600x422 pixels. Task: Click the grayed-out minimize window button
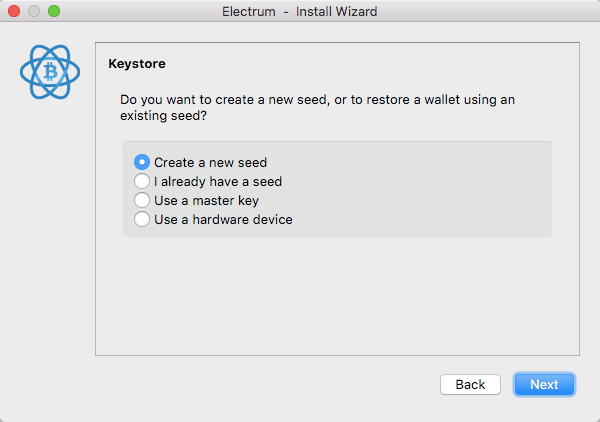pos(34,11)
